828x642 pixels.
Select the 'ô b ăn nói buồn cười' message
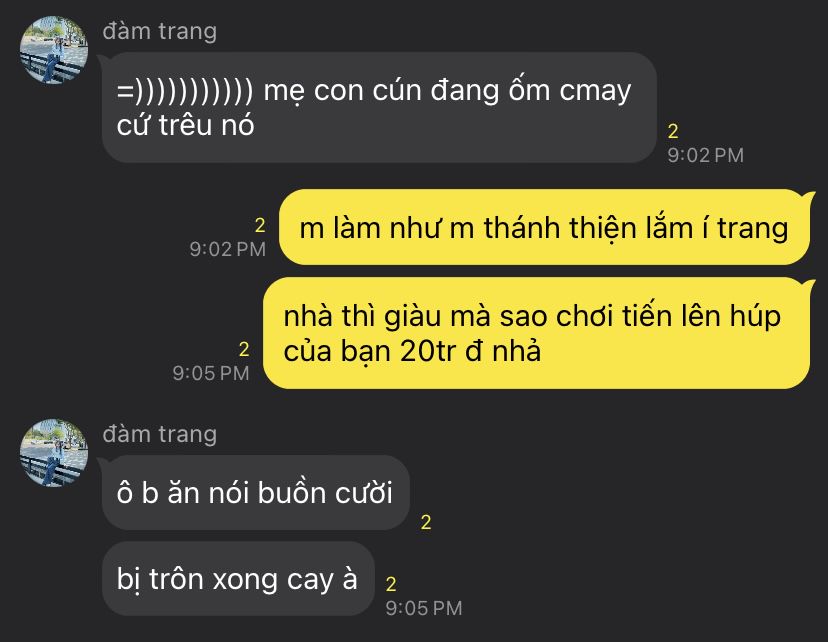pyautogui.click(x=256, y=493)
